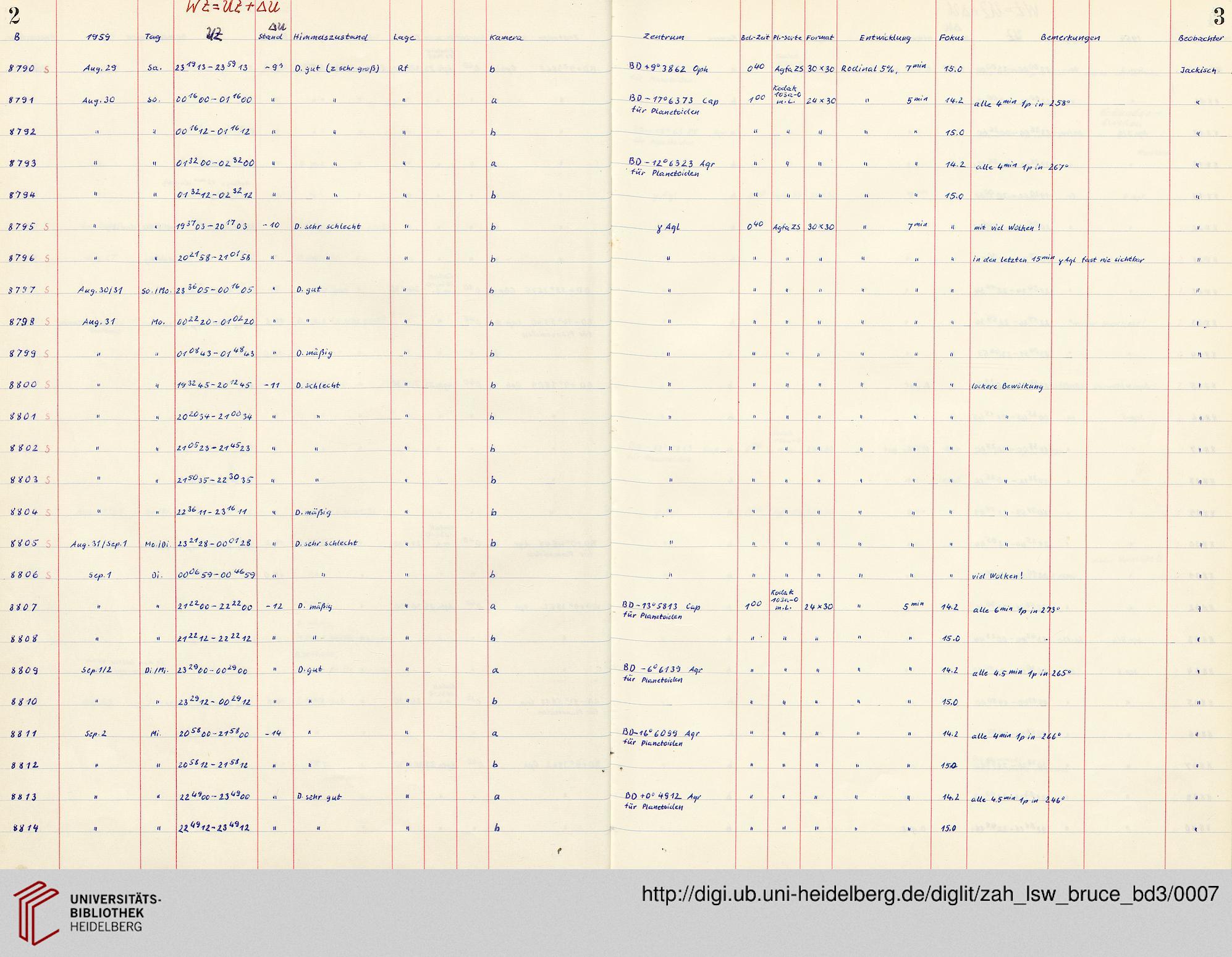Select the entry 'BD-13°5813 Cap'
Screen dimensions: 1232x957
[x=662, y=606]
